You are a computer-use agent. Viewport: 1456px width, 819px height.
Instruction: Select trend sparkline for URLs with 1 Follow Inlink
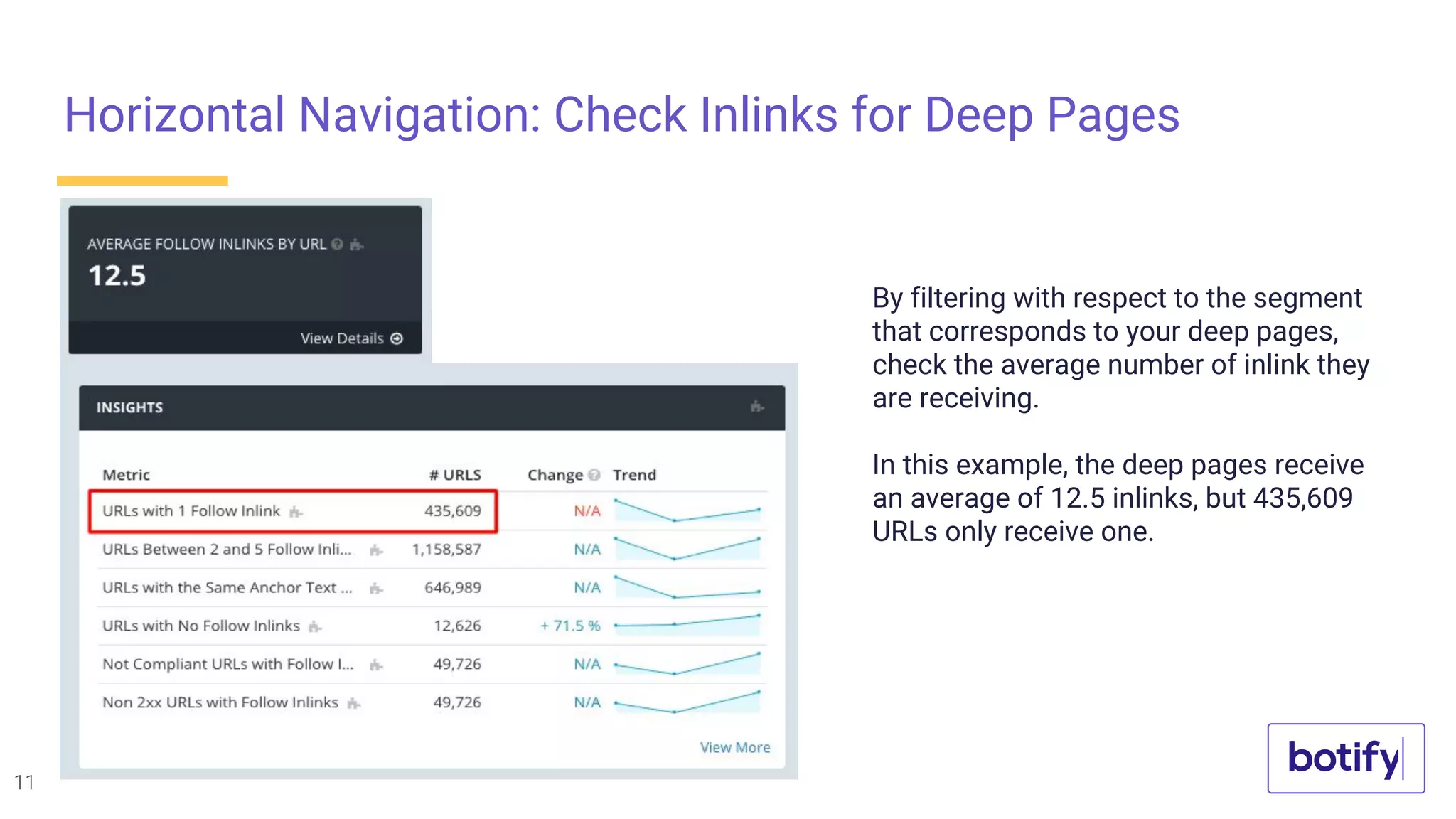pos(686,510)
